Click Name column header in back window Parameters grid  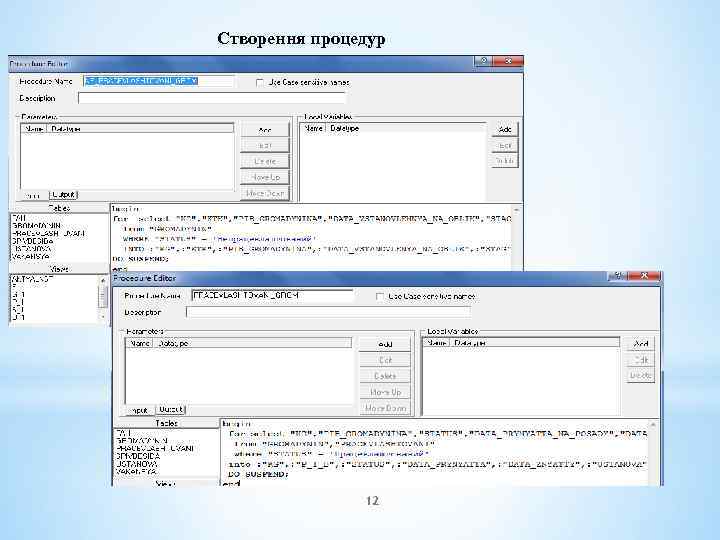pyautogui.click(x=34, y=129)
